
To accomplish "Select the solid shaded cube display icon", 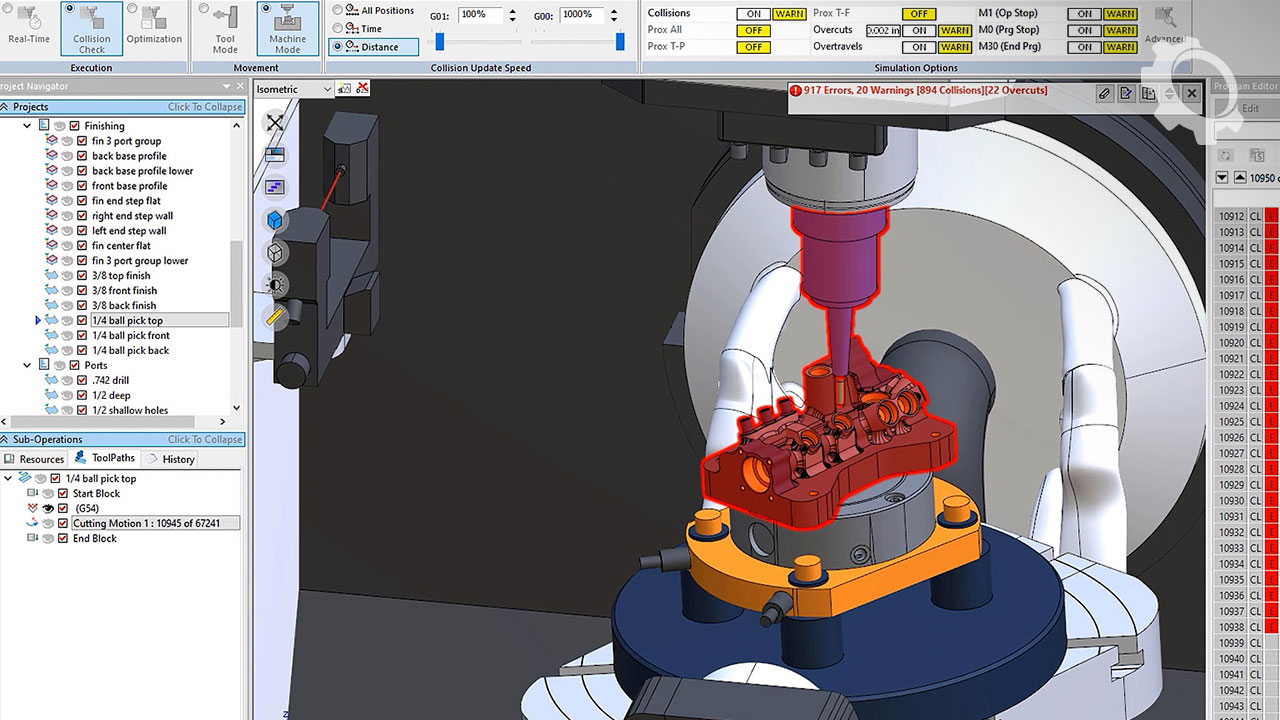I will tap(275, 219).
